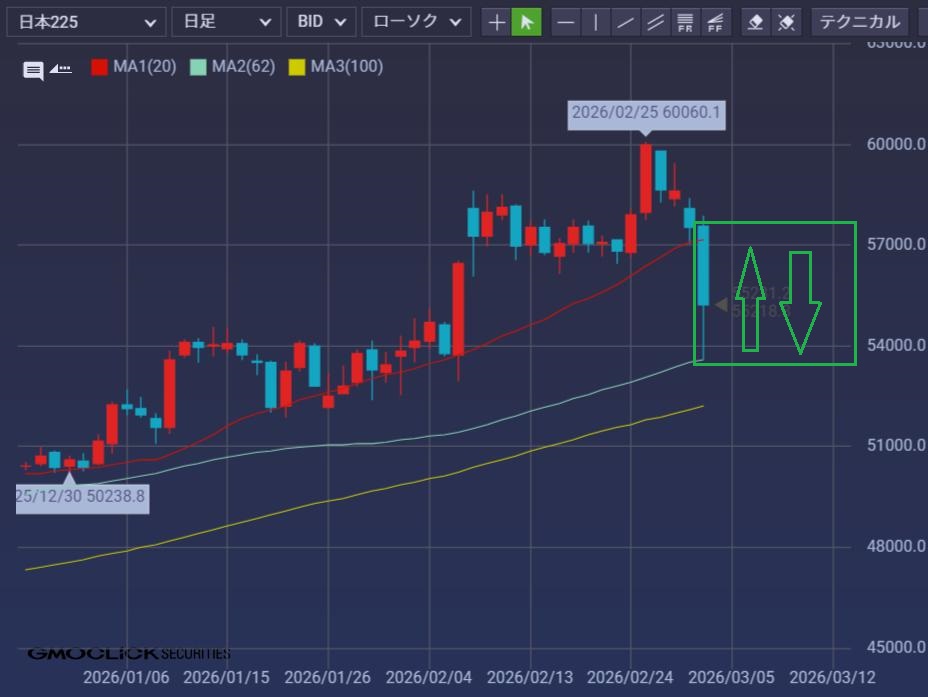Click the 2026/02/25 60060.1 high price marker
Viewport: 928px width, 697px height.
tap(645, 113)
